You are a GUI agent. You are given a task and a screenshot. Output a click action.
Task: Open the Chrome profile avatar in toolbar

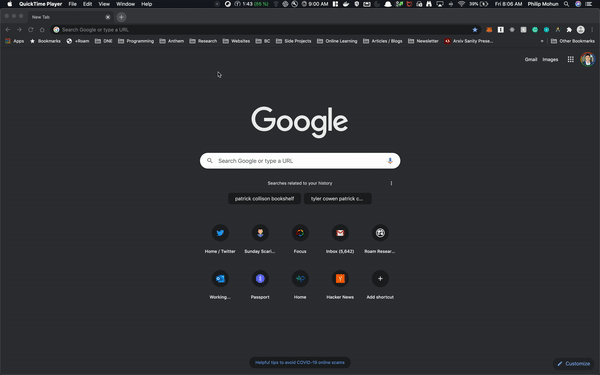[580, 30]
